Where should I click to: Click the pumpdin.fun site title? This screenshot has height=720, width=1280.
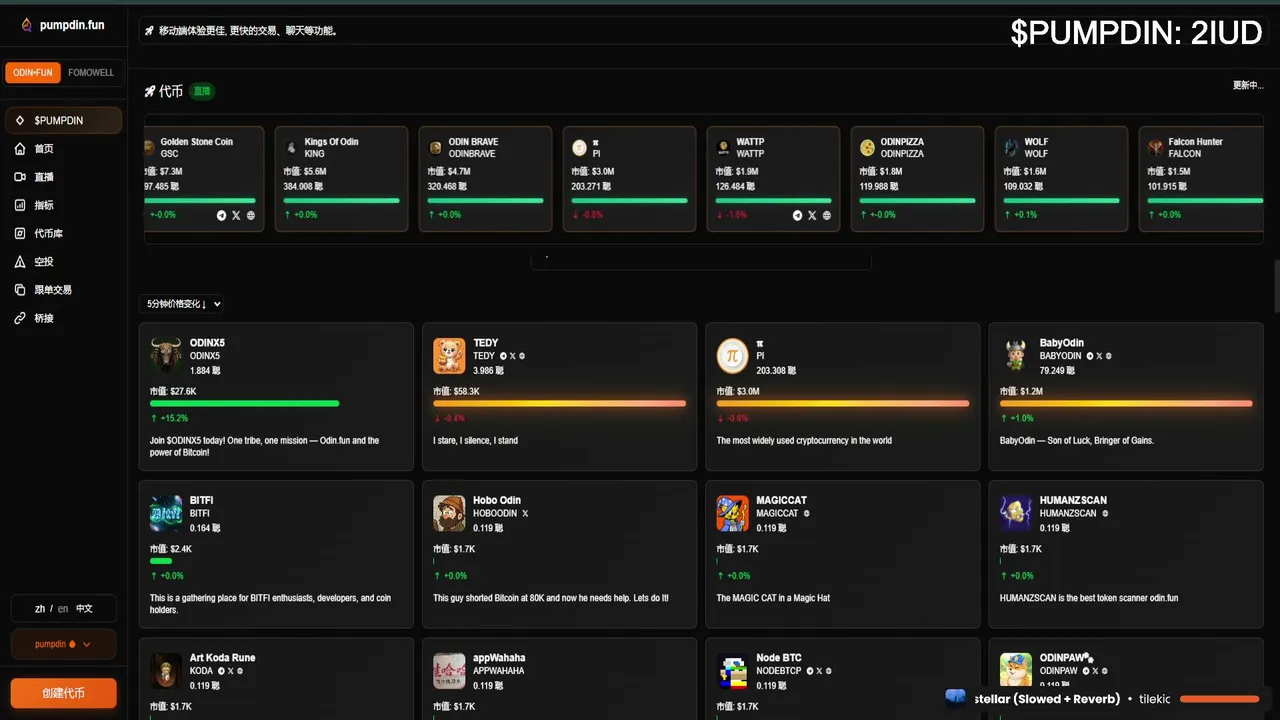[72, 25]
